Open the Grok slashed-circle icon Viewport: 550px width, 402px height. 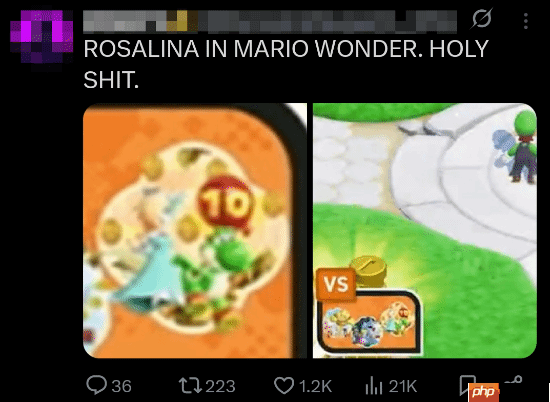click(482, 18)
